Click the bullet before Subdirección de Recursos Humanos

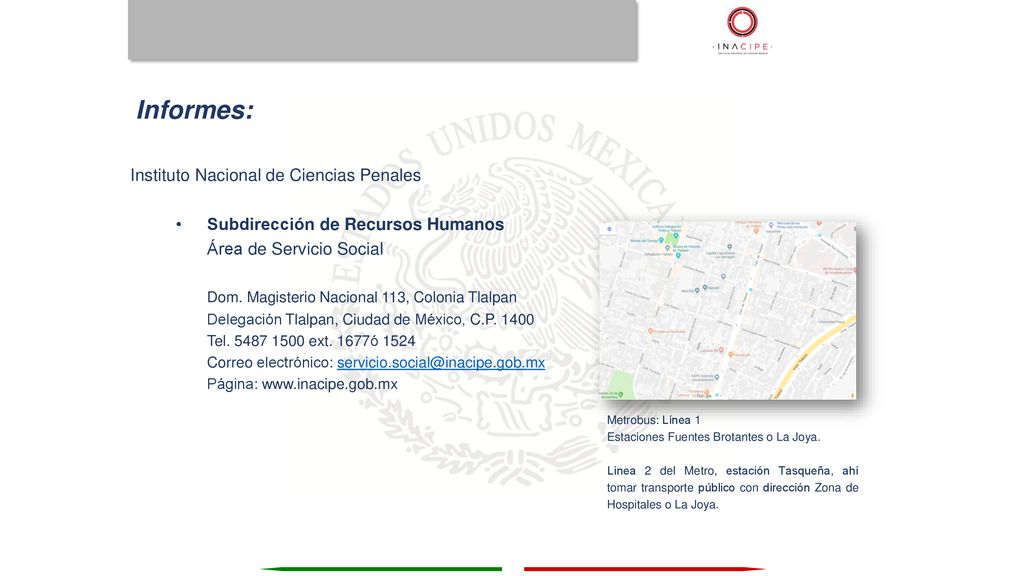pyautogui.click(x=178, y=225)
